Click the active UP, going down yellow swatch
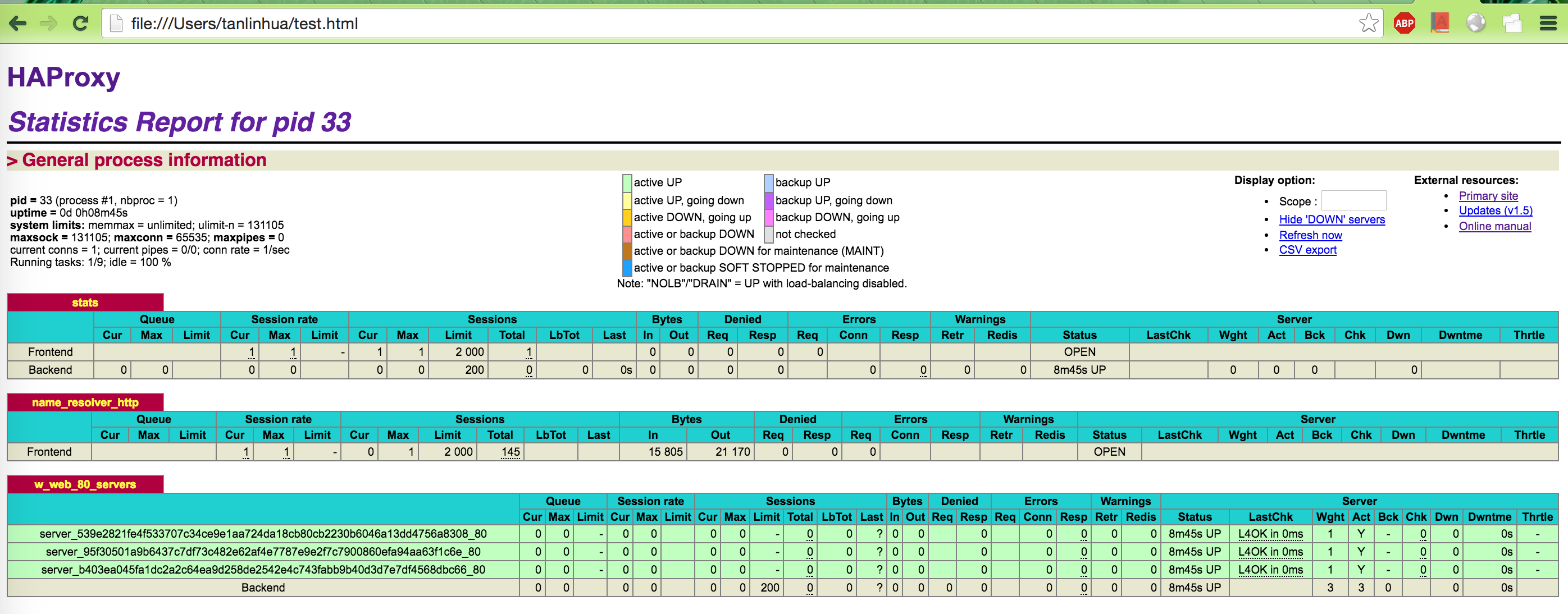Viewport: 1568px width, 614px height. (x=627, y=200)
